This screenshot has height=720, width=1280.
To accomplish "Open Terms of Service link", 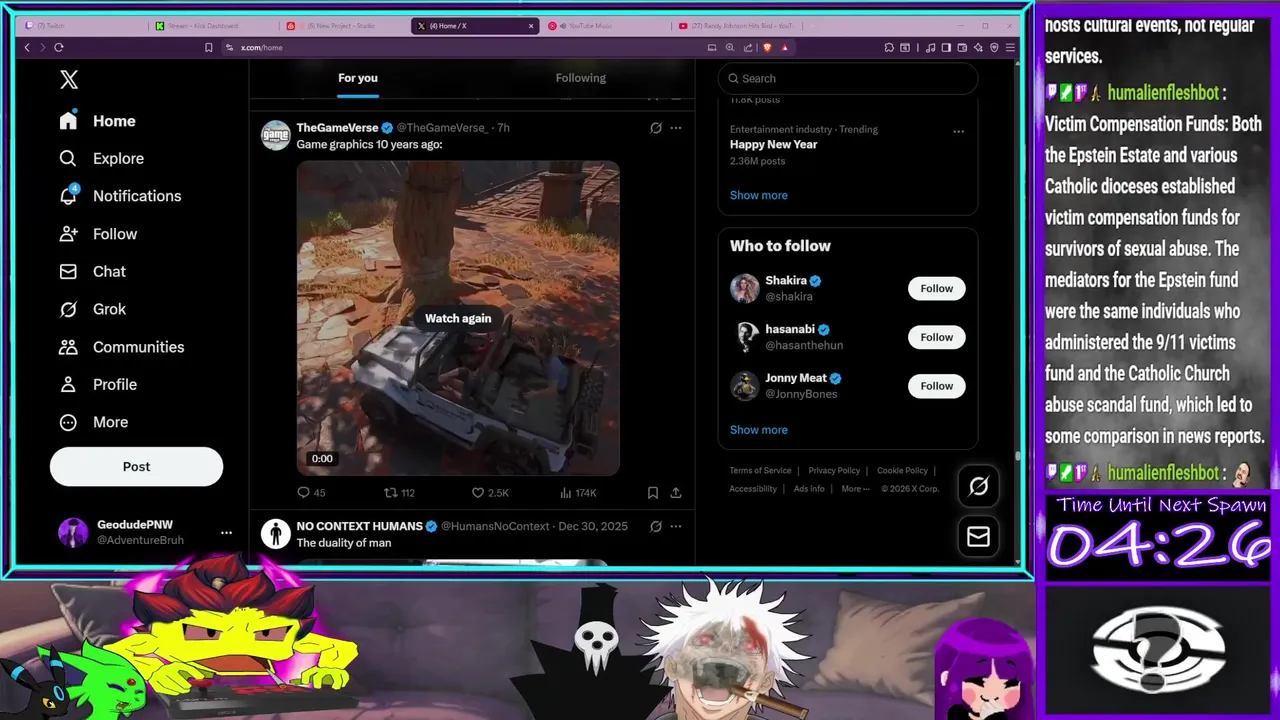I will click(x=760, y=470).
